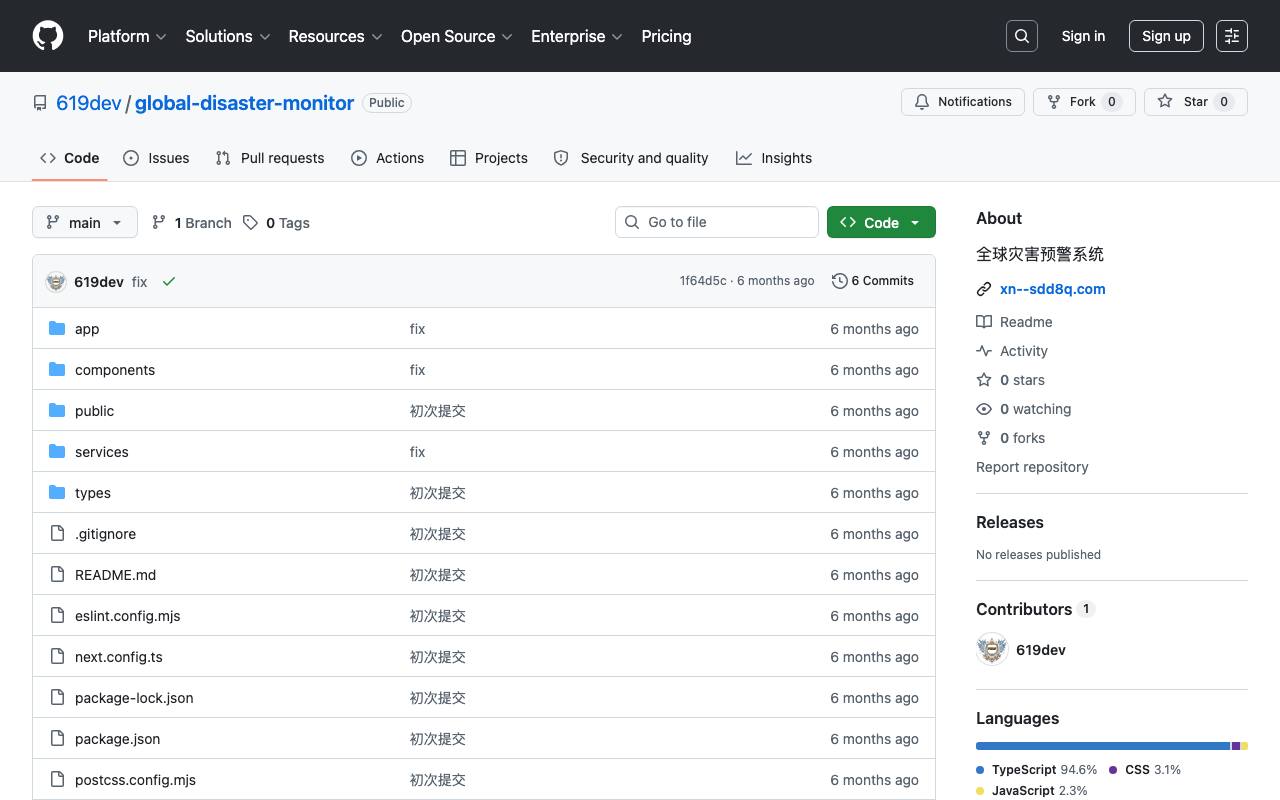Switch to the Code tab
This screenshot has width=1280, height=800.
tap(70, 158)
